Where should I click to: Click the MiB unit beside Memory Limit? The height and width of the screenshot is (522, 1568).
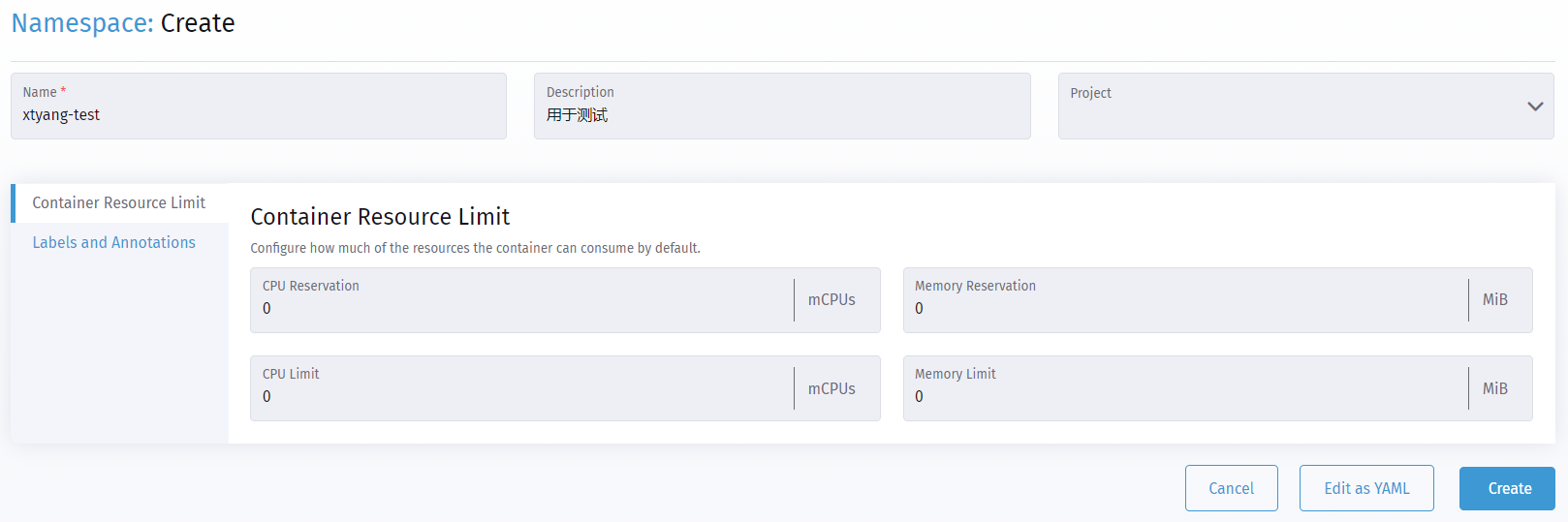[1494, 388]
